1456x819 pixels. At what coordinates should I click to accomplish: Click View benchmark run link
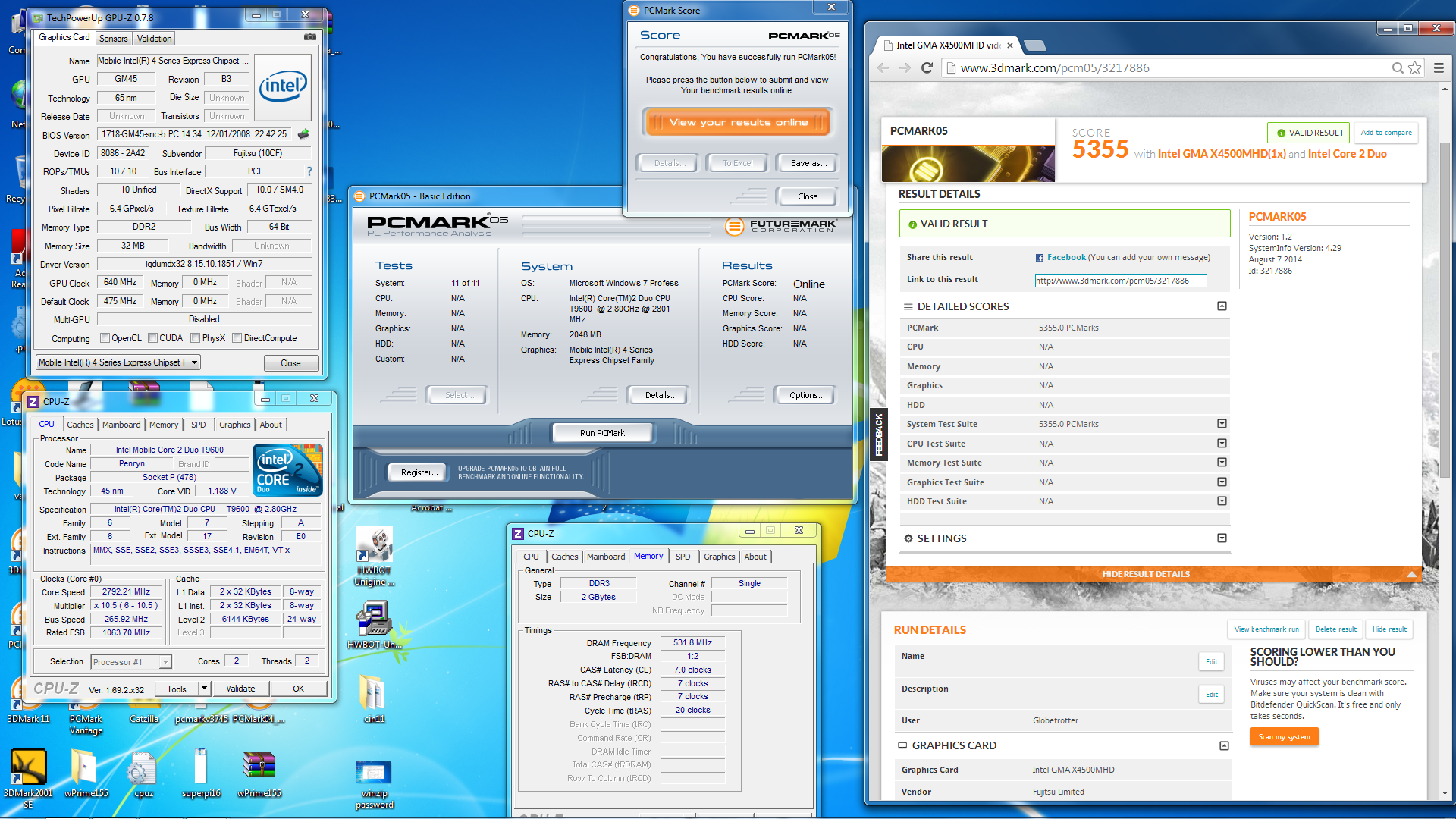pos(1266,629)
